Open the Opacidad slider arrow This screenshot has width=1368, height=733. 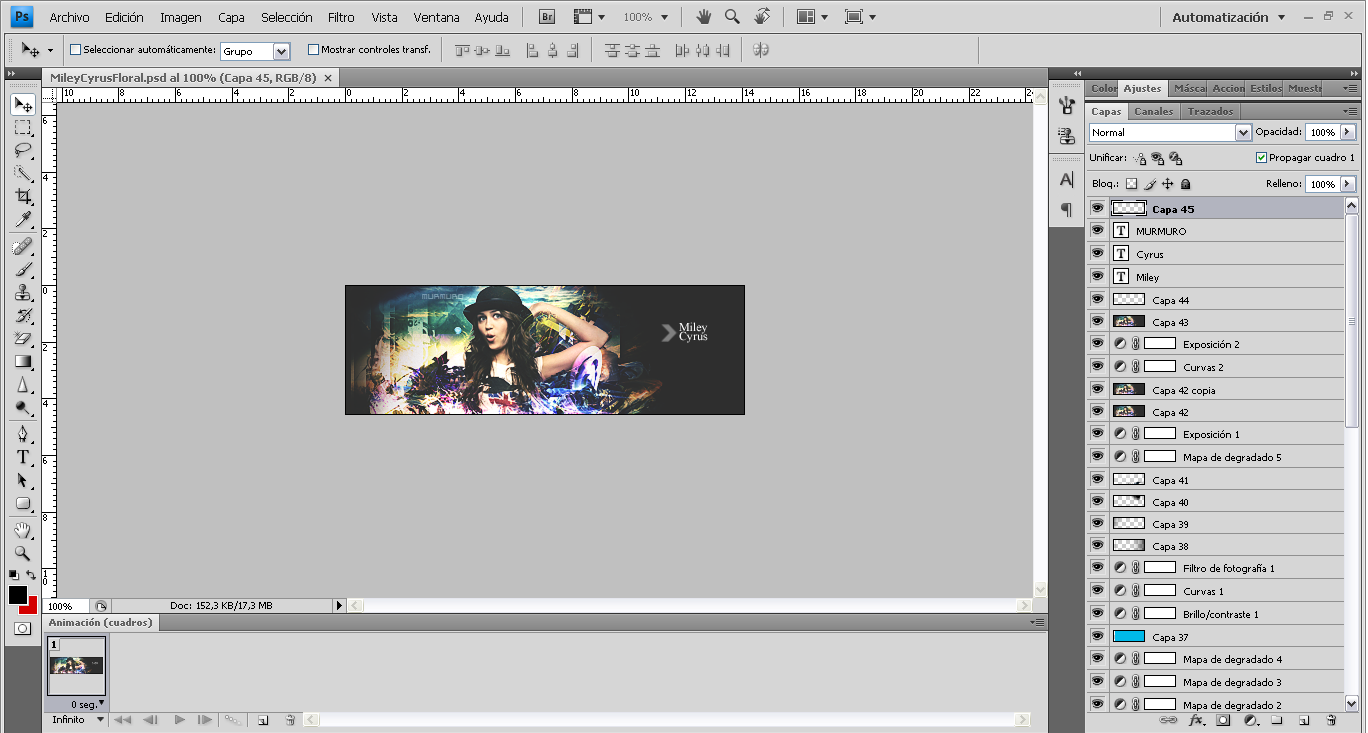tap(1347, 132)
